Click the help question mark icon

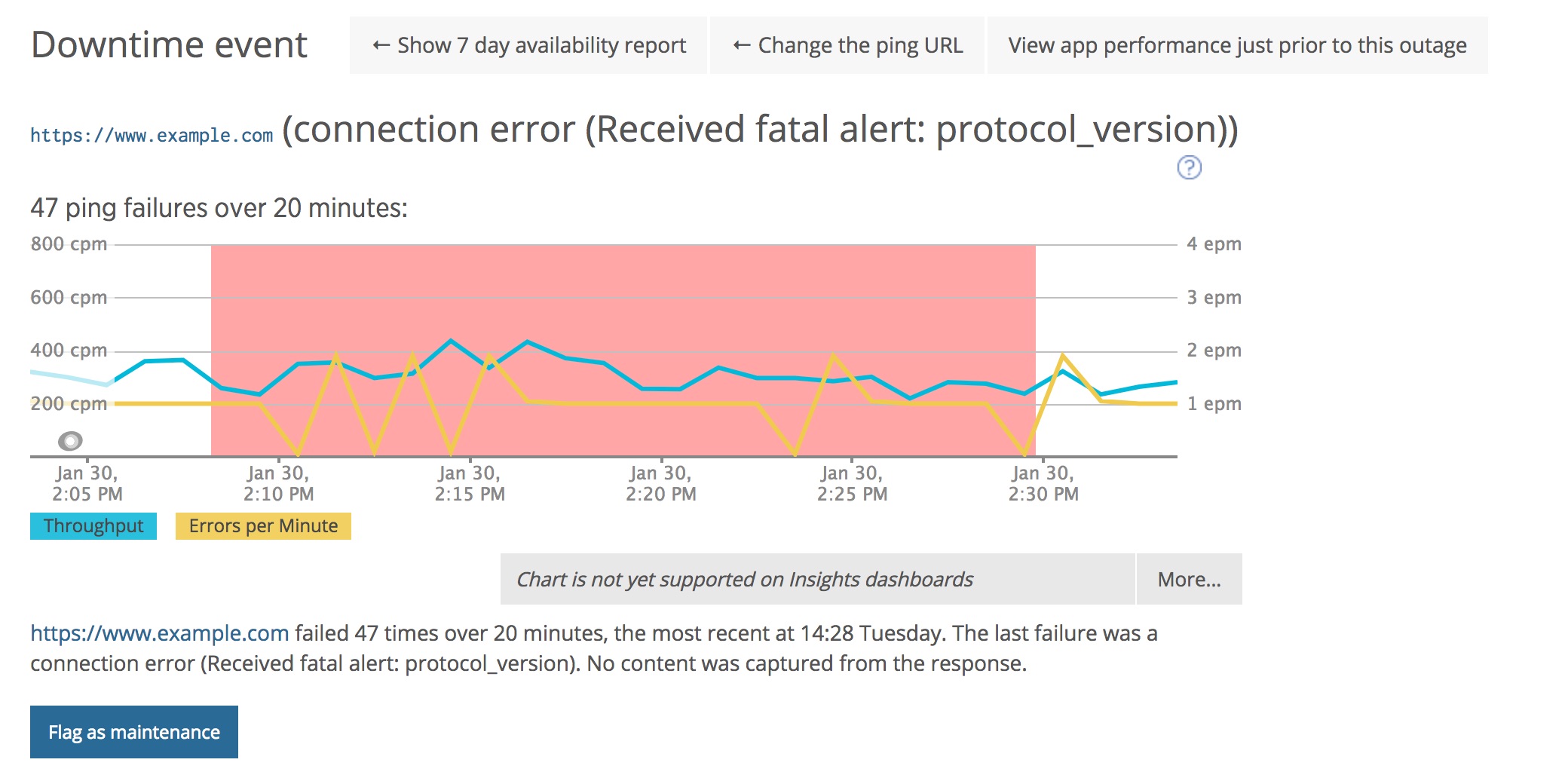1189,167
